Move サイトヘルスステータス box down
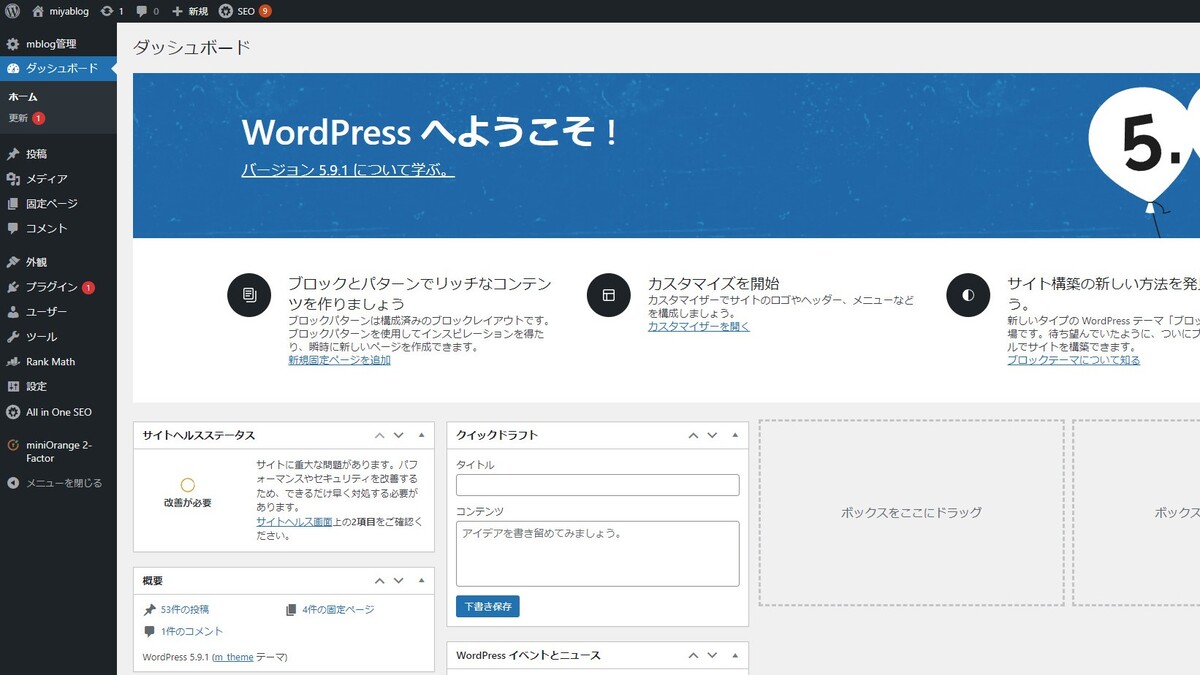Image resolution: width=1200 pixels, height=675 pixels. [x=399, y=435]
